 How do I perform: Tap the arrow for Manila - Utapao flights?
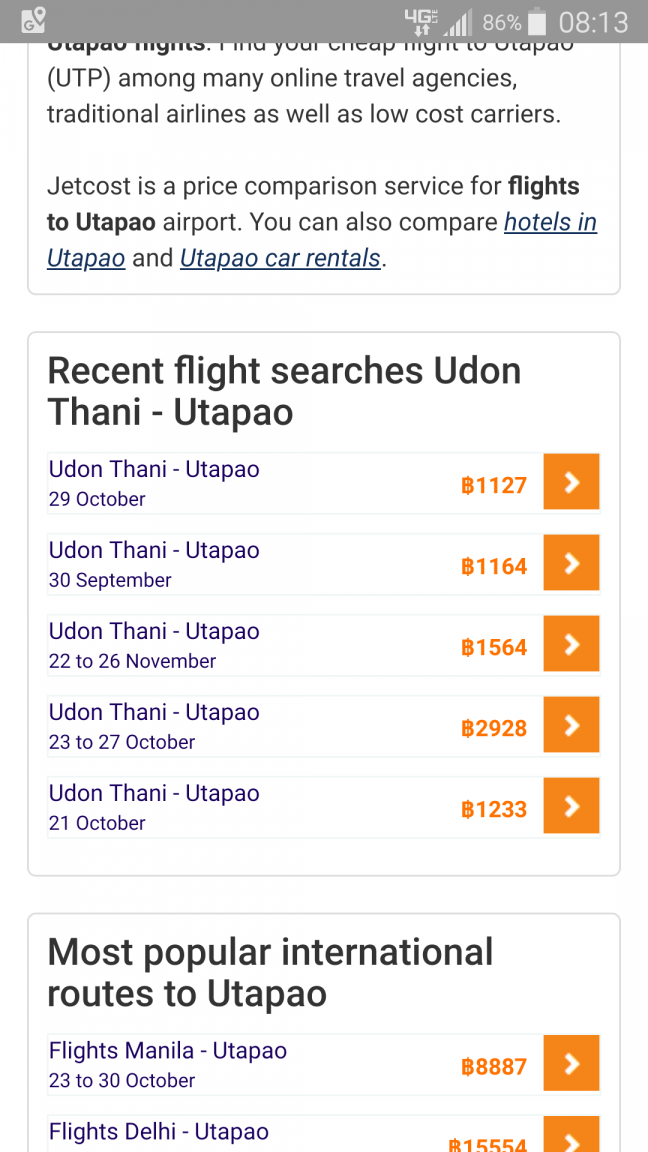click(x=571, y=1063)
